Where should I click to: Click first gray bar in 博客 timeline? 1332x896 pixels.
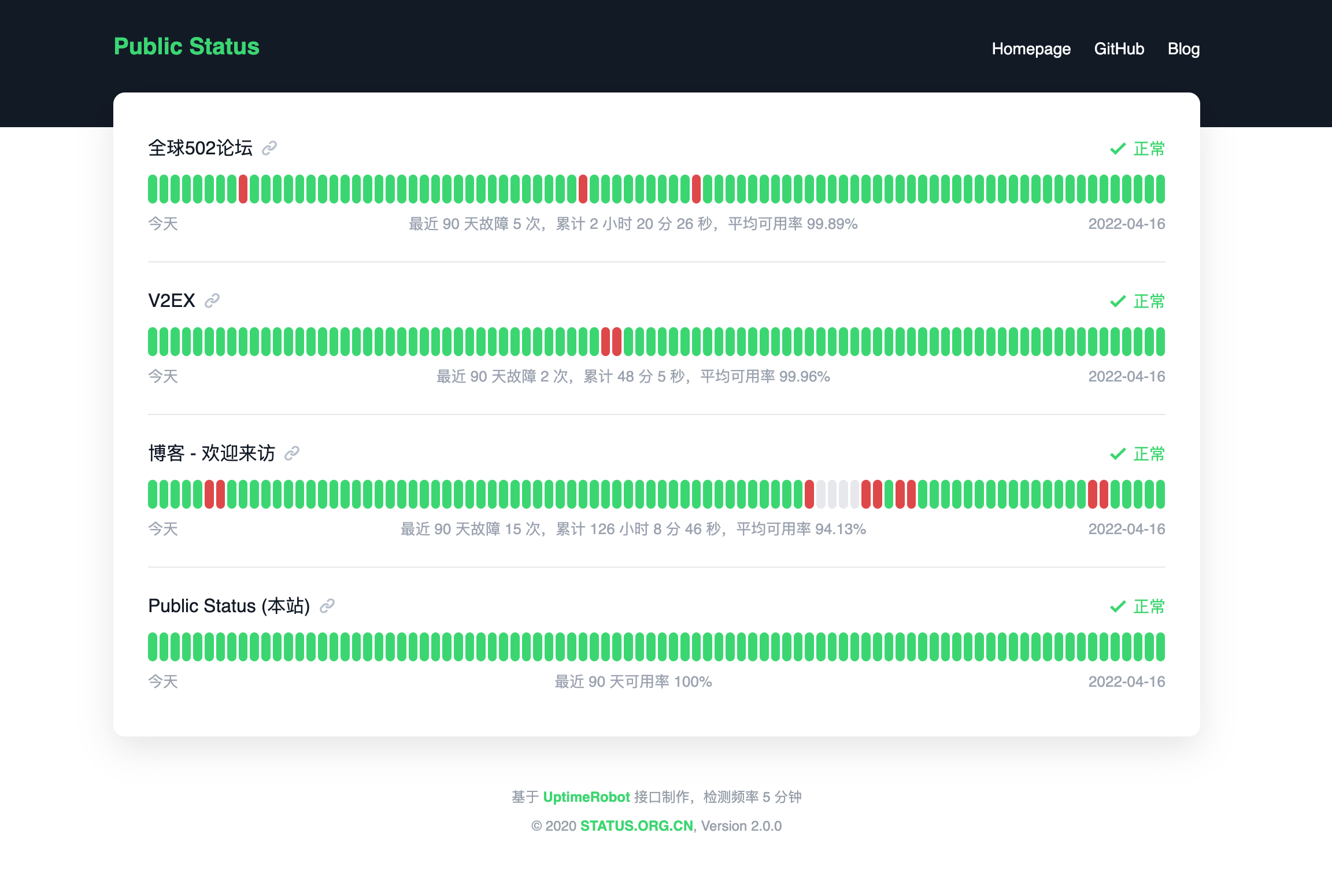[821, 494]
